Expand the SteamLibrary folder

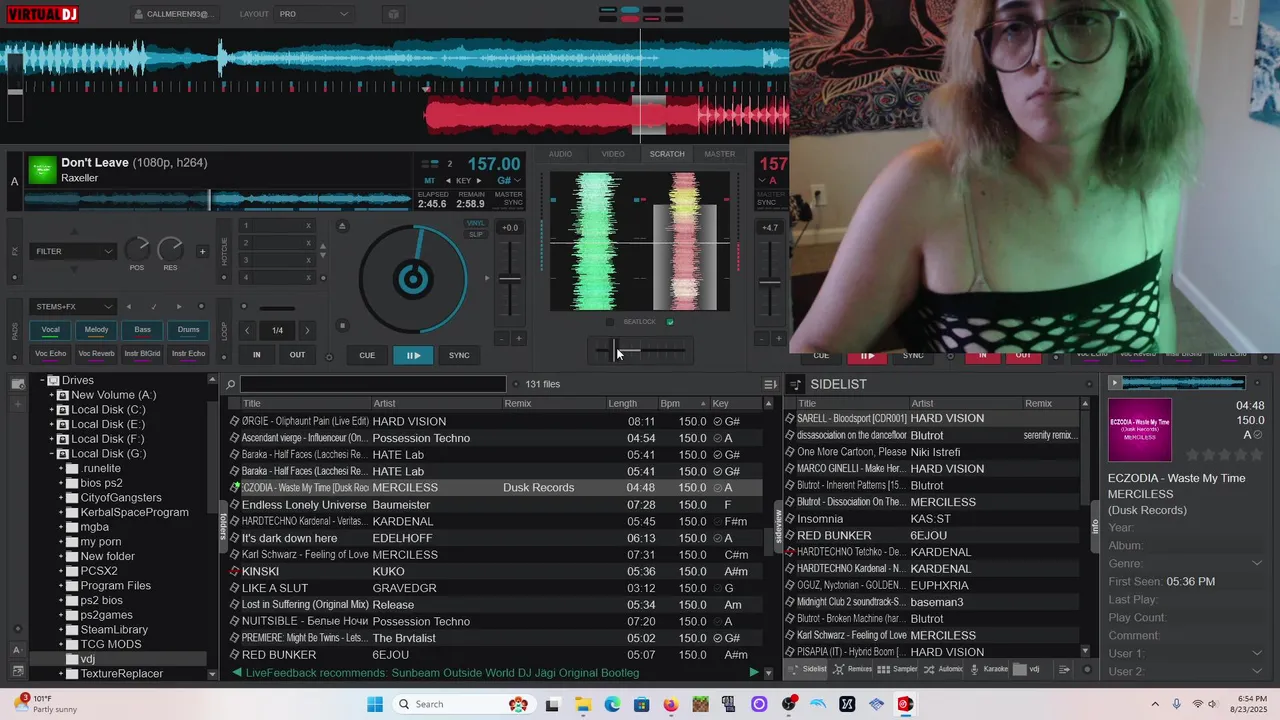[x=61, y=630]
